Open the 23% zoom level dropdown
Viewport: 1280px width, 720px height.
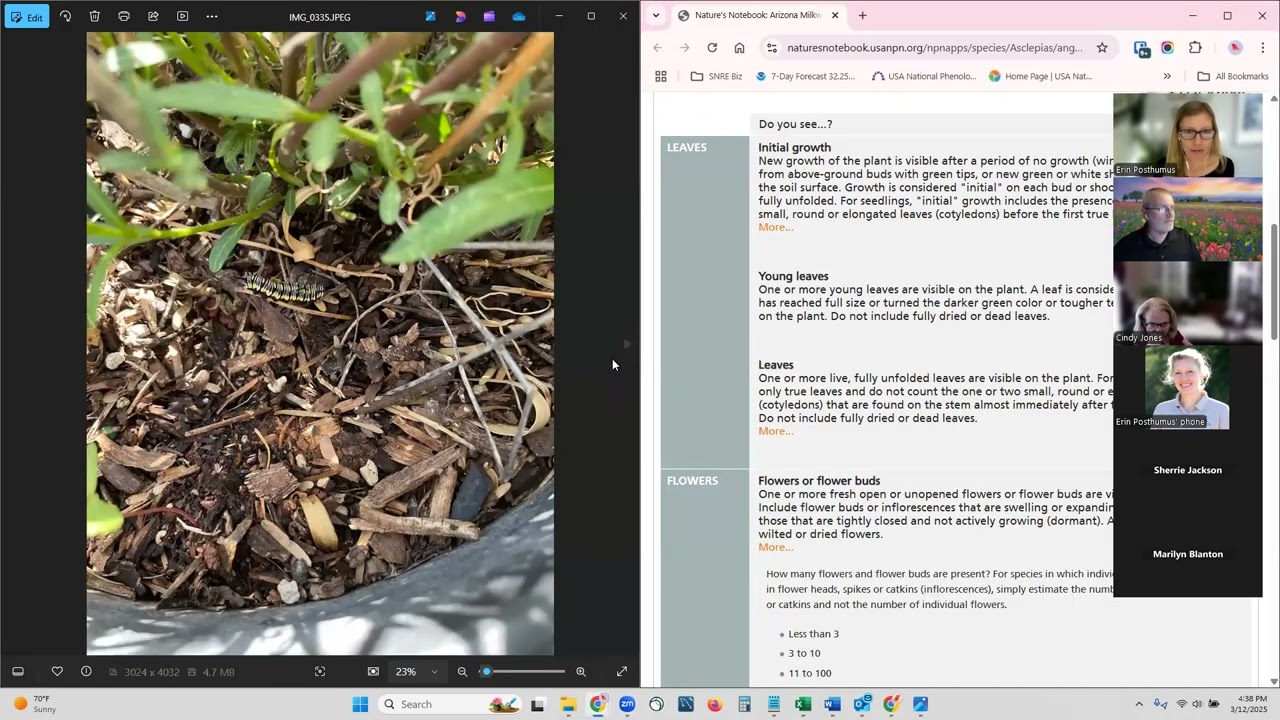tap(418, 672)
